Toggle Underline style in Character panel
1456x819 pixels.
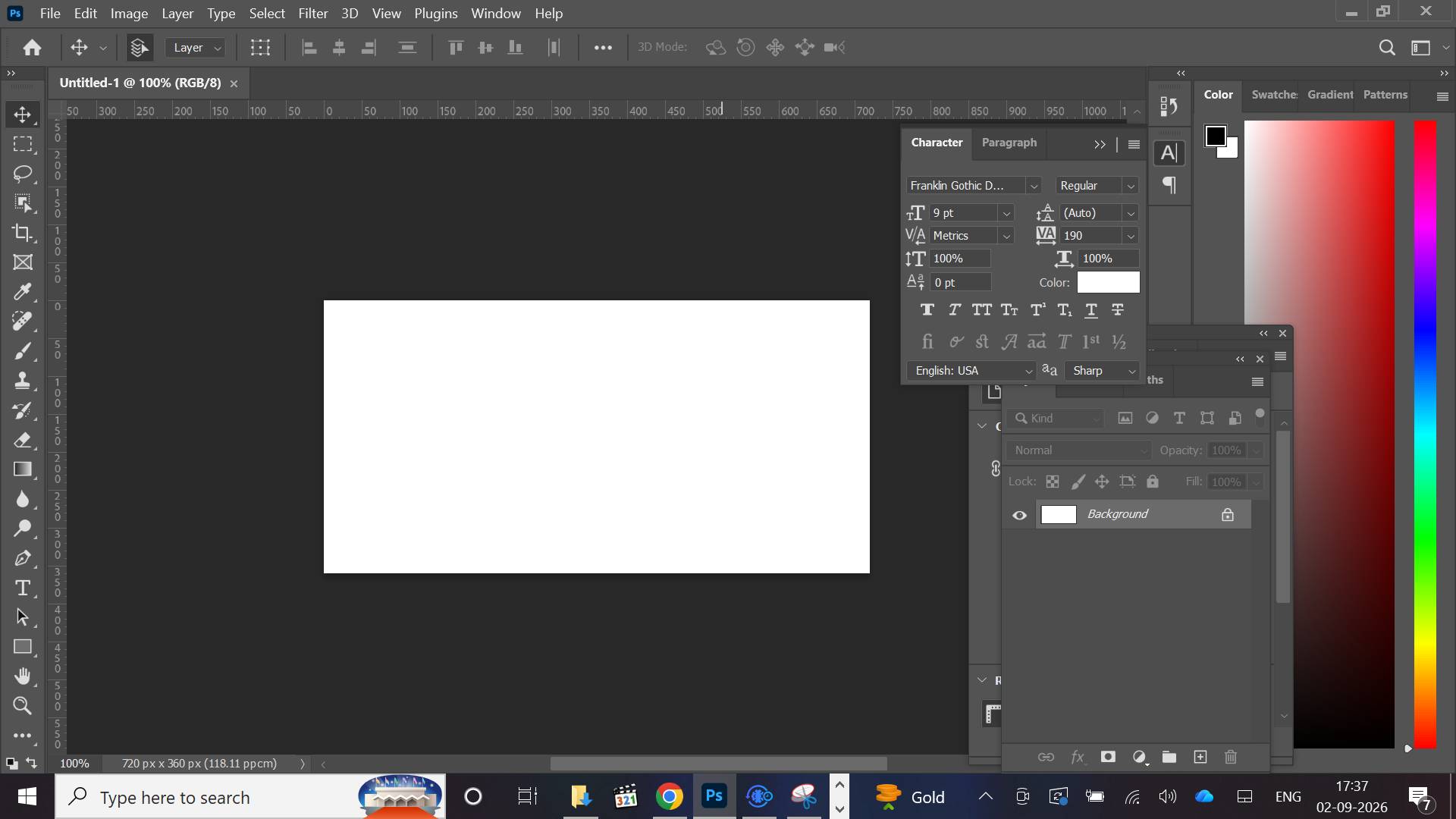tap(1091, 309)
